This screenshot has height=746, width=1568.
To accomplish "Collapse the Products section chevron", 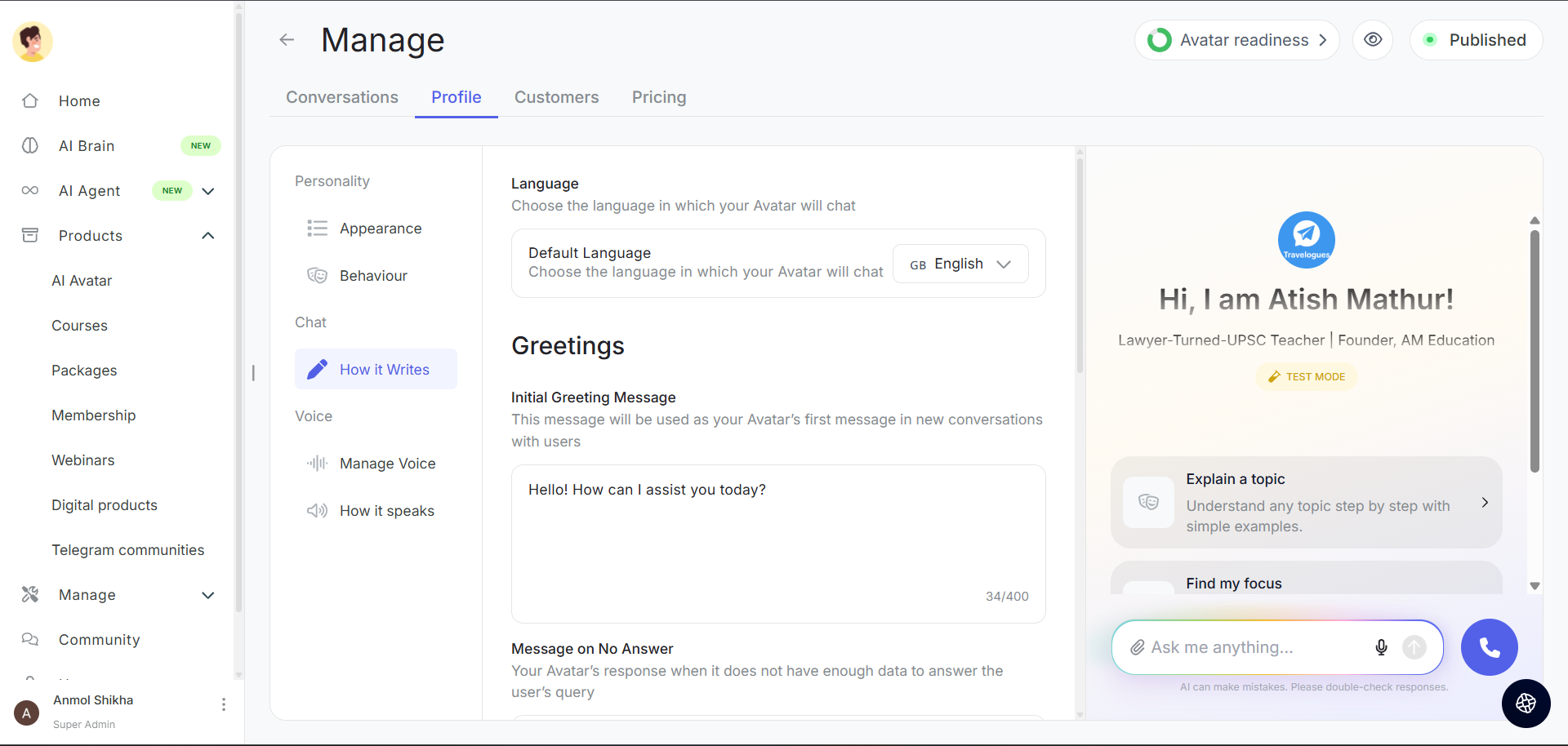I will click(208, 236).
